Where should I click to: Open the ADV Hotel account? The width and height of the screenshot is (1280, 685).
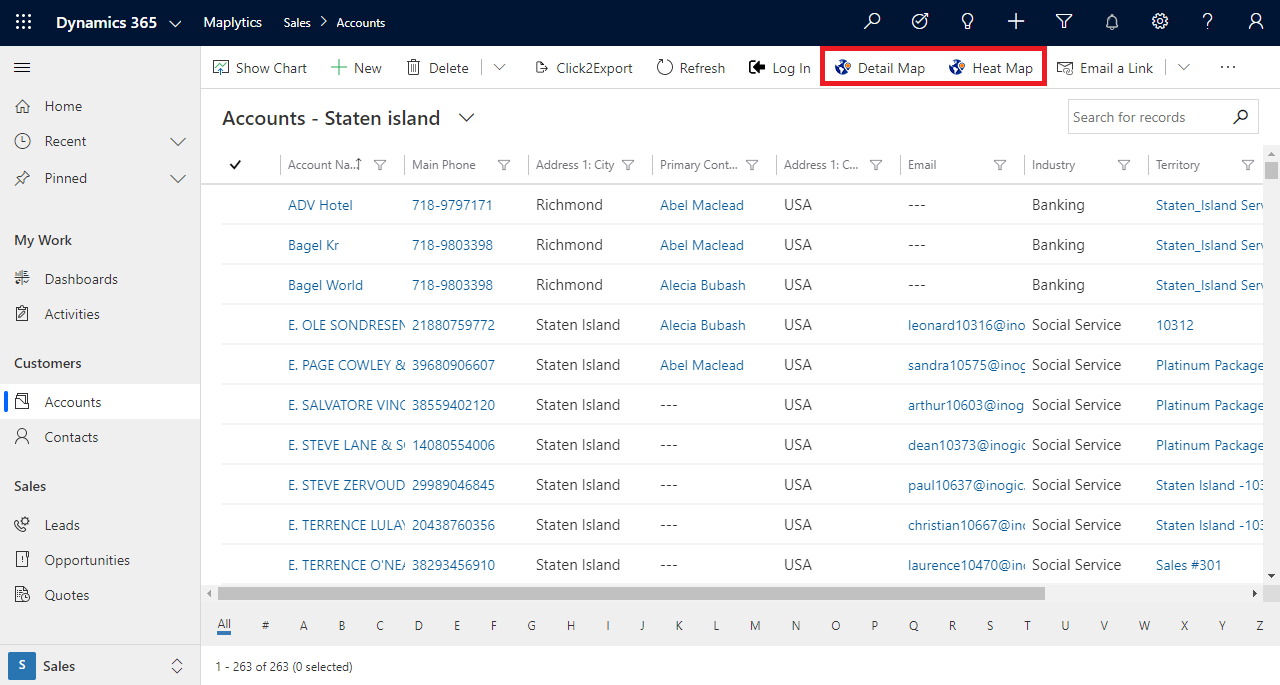pyautogui.click(x=320, y=205)
